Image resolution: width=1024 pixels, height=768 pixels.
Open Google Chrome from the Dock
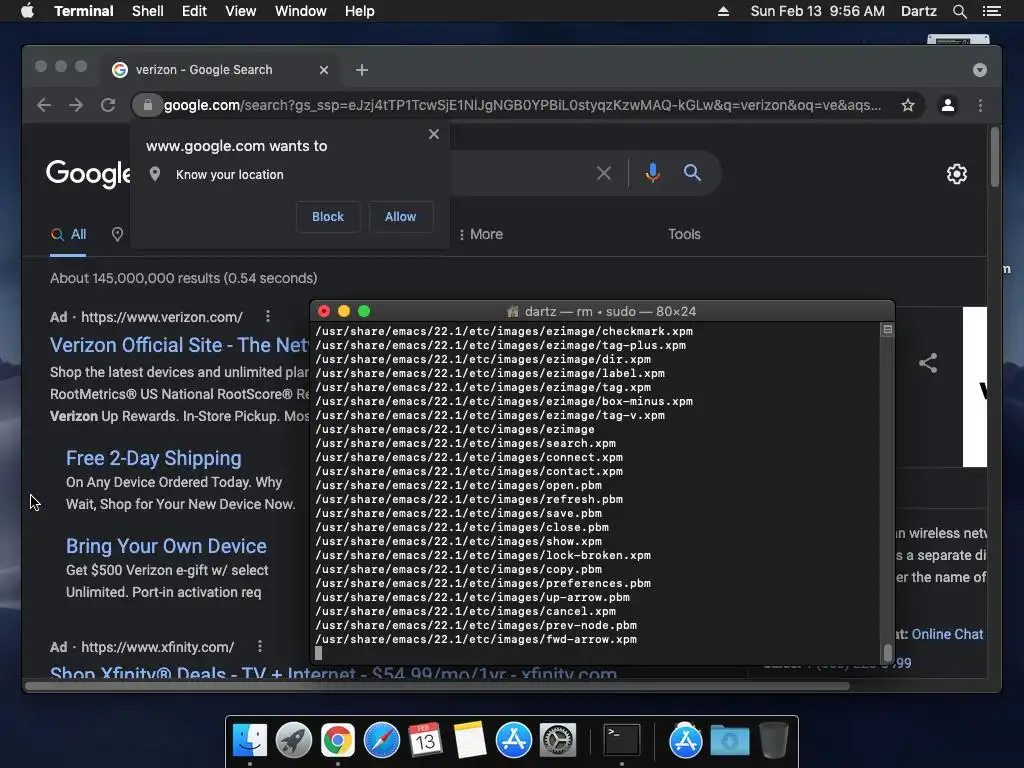[x=338, y=740]
